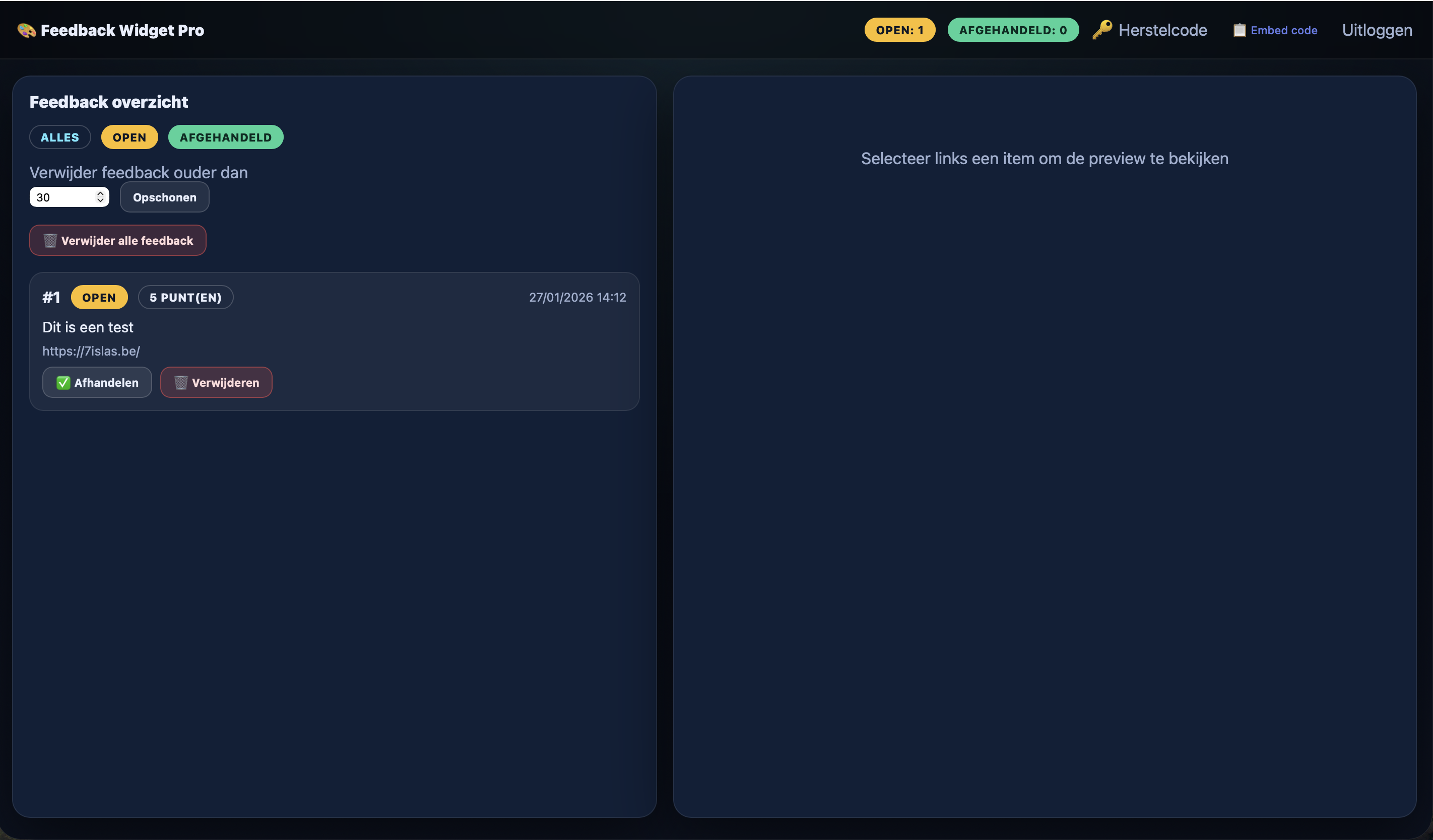Click the key icon beside Herstelcode
The image size is (1433, 840).
click(x=1101, y=30)
